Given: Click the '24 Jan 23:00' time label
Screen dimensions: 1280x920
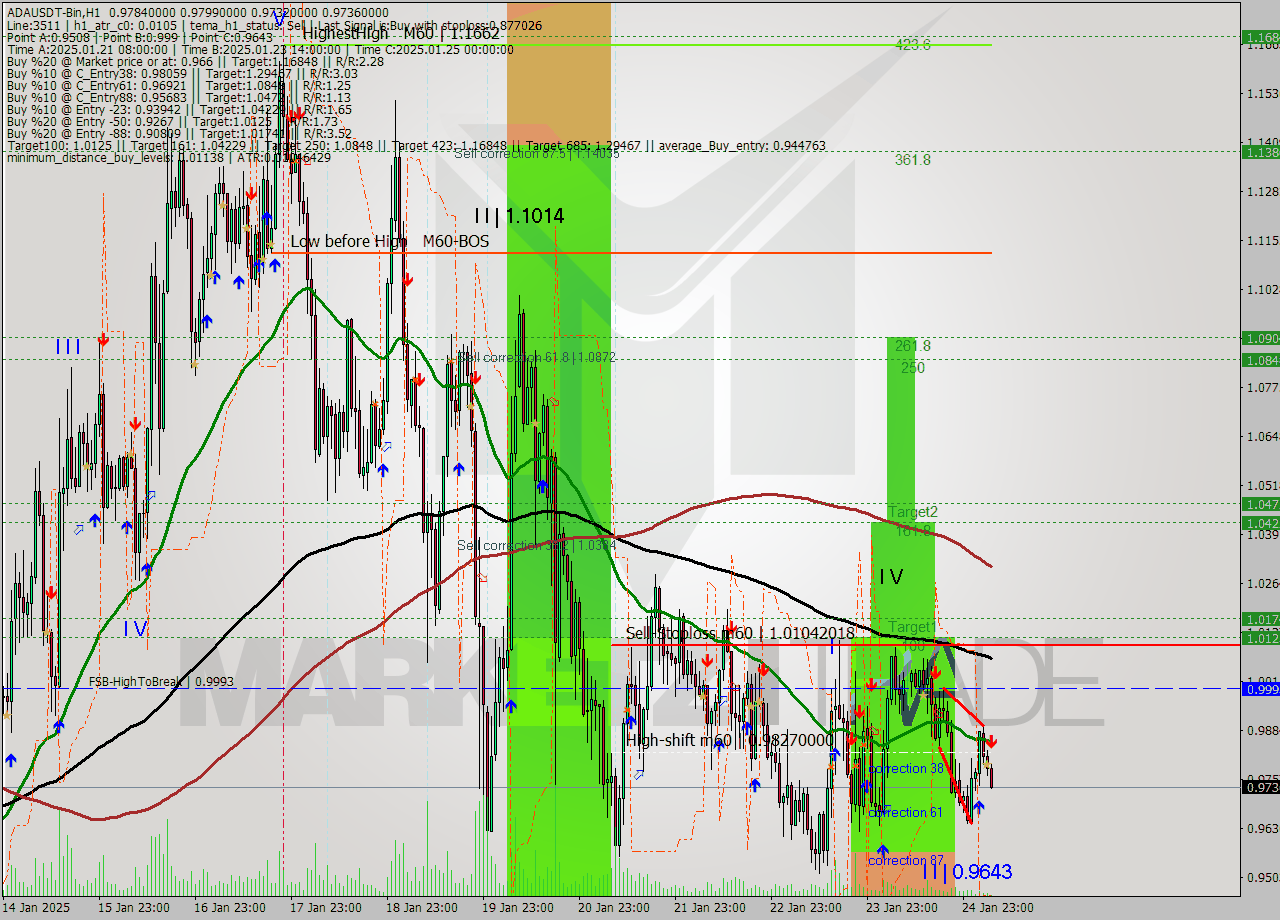Looking at the screenshot, I should click(998, 908).
